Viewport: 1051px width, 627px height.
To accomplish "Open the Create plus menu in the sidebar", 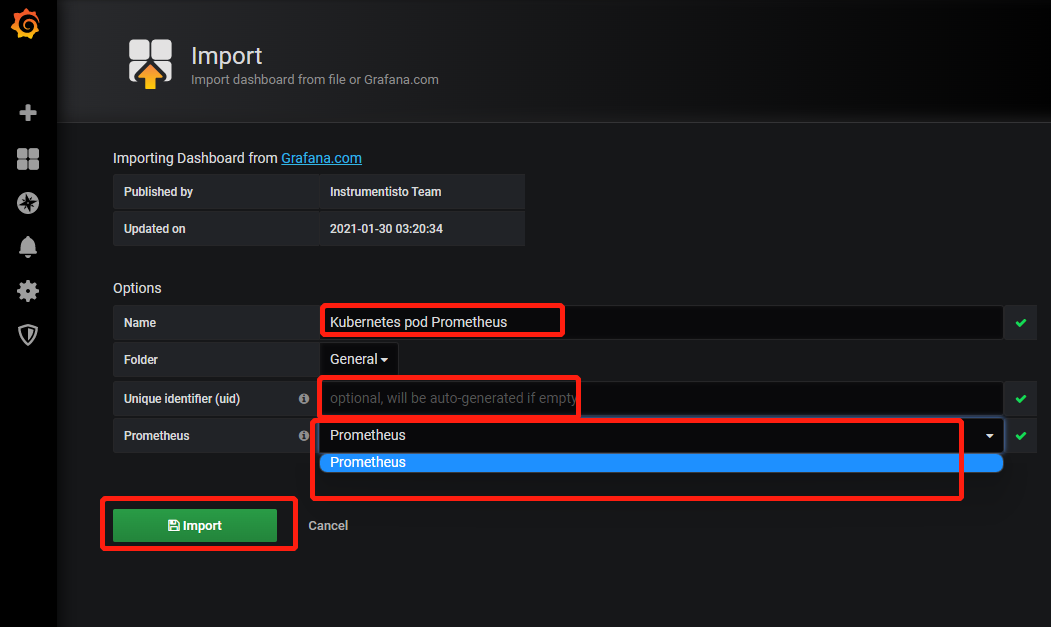I will 27,113.
